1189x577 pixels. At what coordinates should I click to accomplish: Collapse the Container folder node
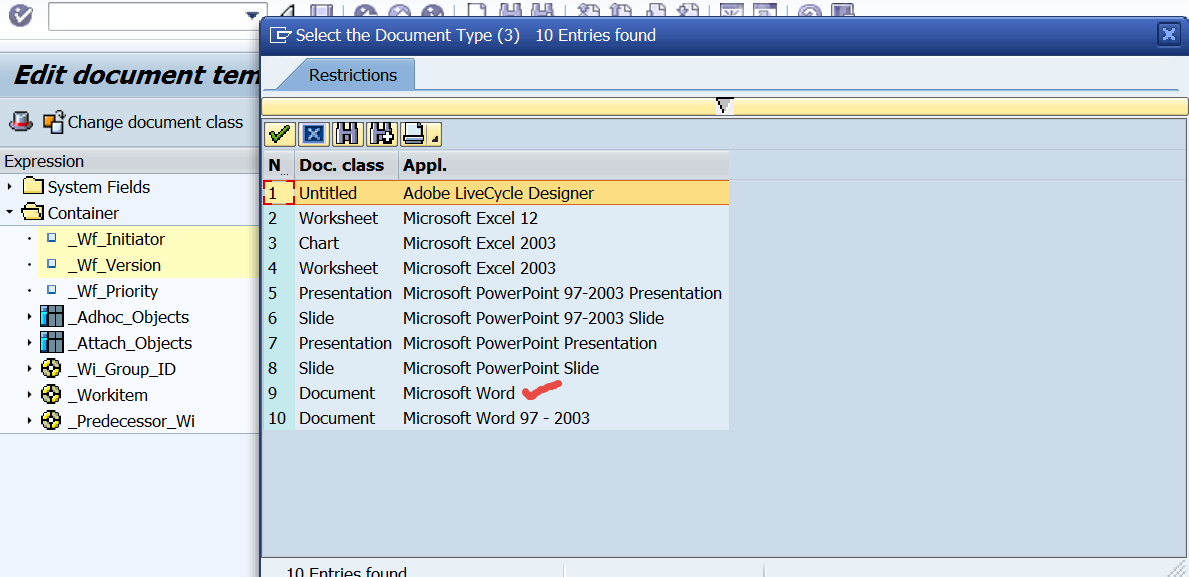click(x=10, y=213)
